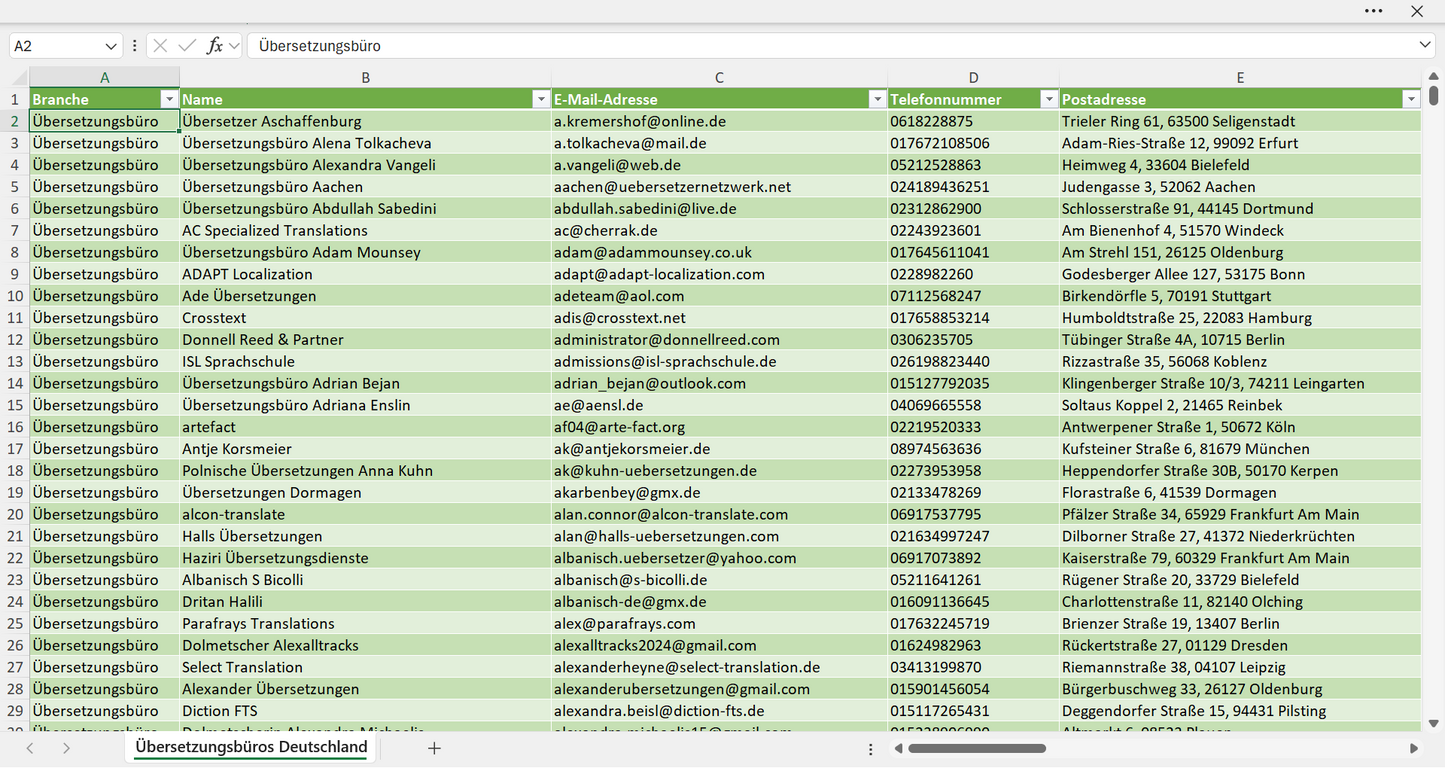Select cell Haziri Übersetzungsdienste
The width and height of the screenshot is (1445, 768).
coord(366,558)
